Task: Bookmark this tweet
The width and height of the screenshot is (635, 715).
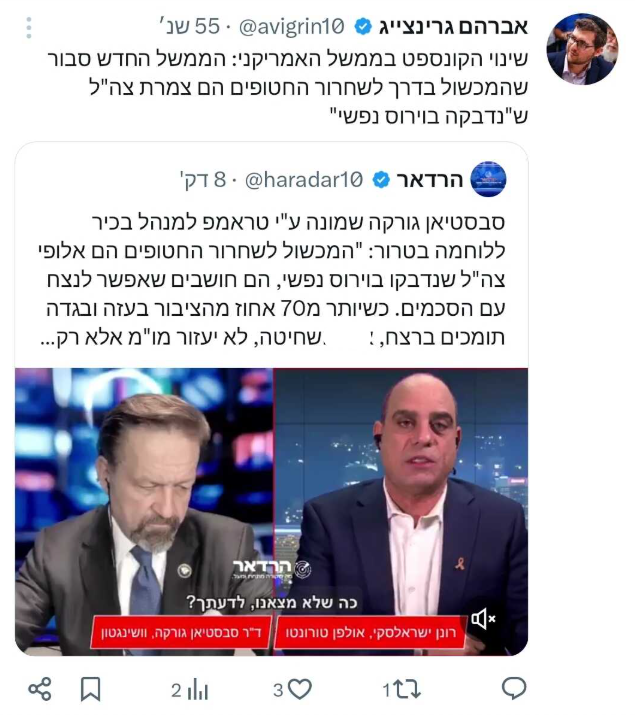Action: point(90,689)
